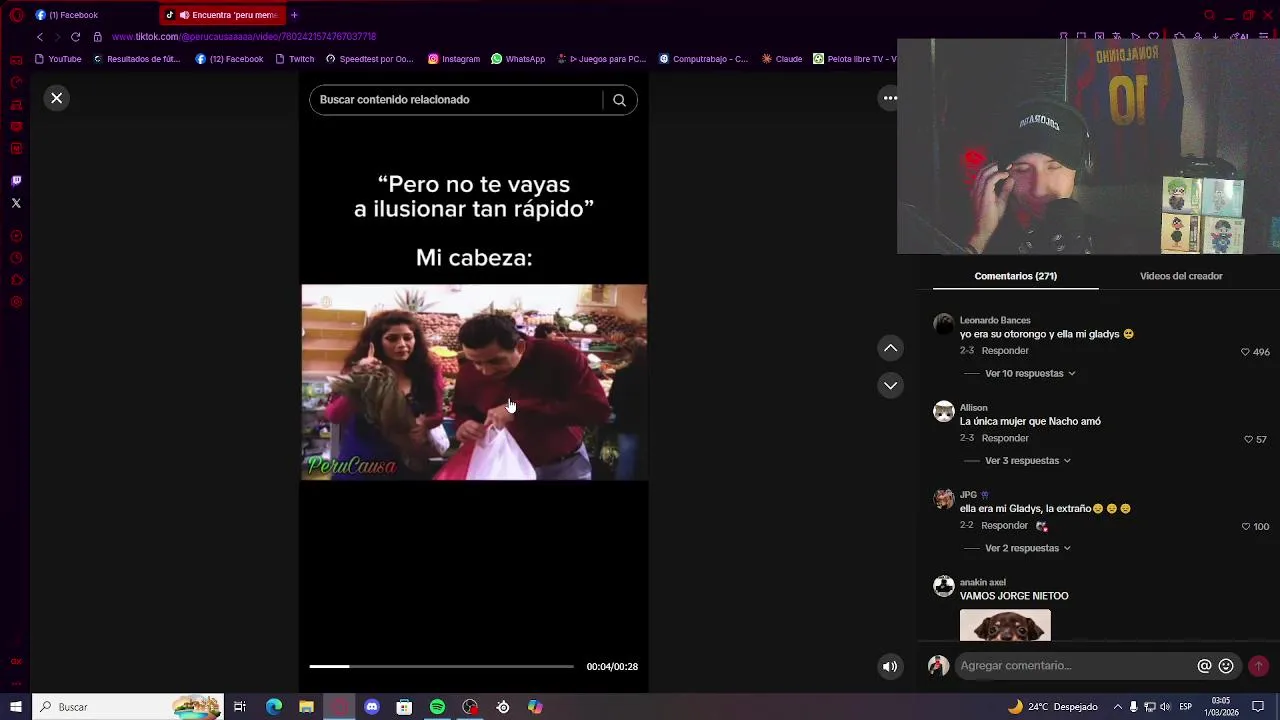Open Leonardo Bances' avatar picture

943,324
